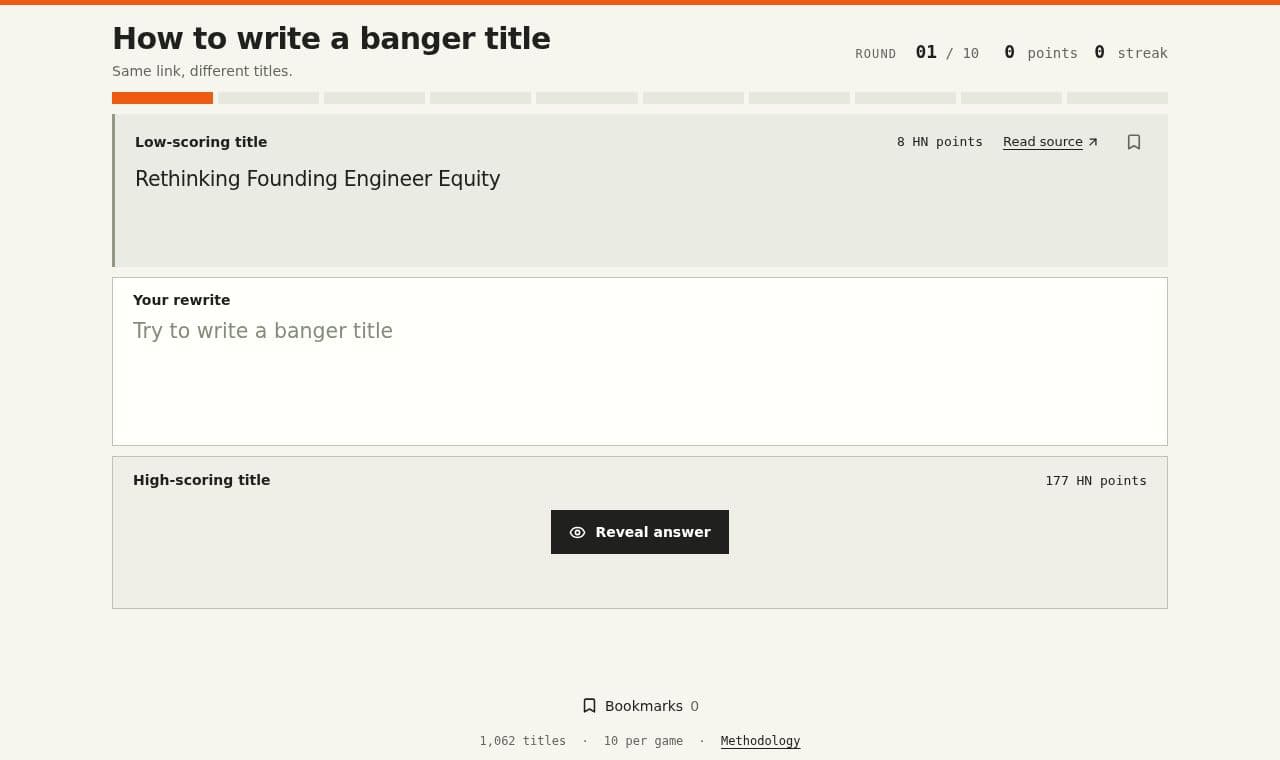The width and height of the screenshot is (1280, 760).
Task: Click the 177 HN points label
Action: 1096,481
